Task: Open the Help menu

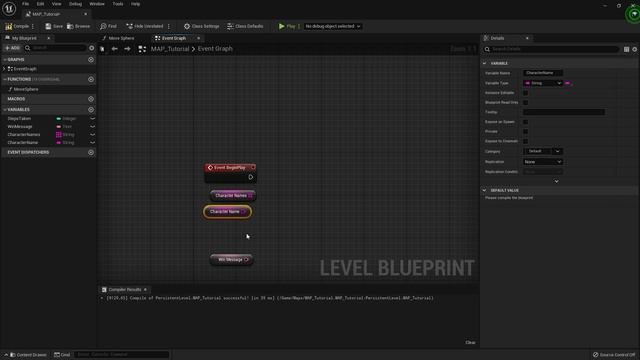Action: (x=135, y=4)
